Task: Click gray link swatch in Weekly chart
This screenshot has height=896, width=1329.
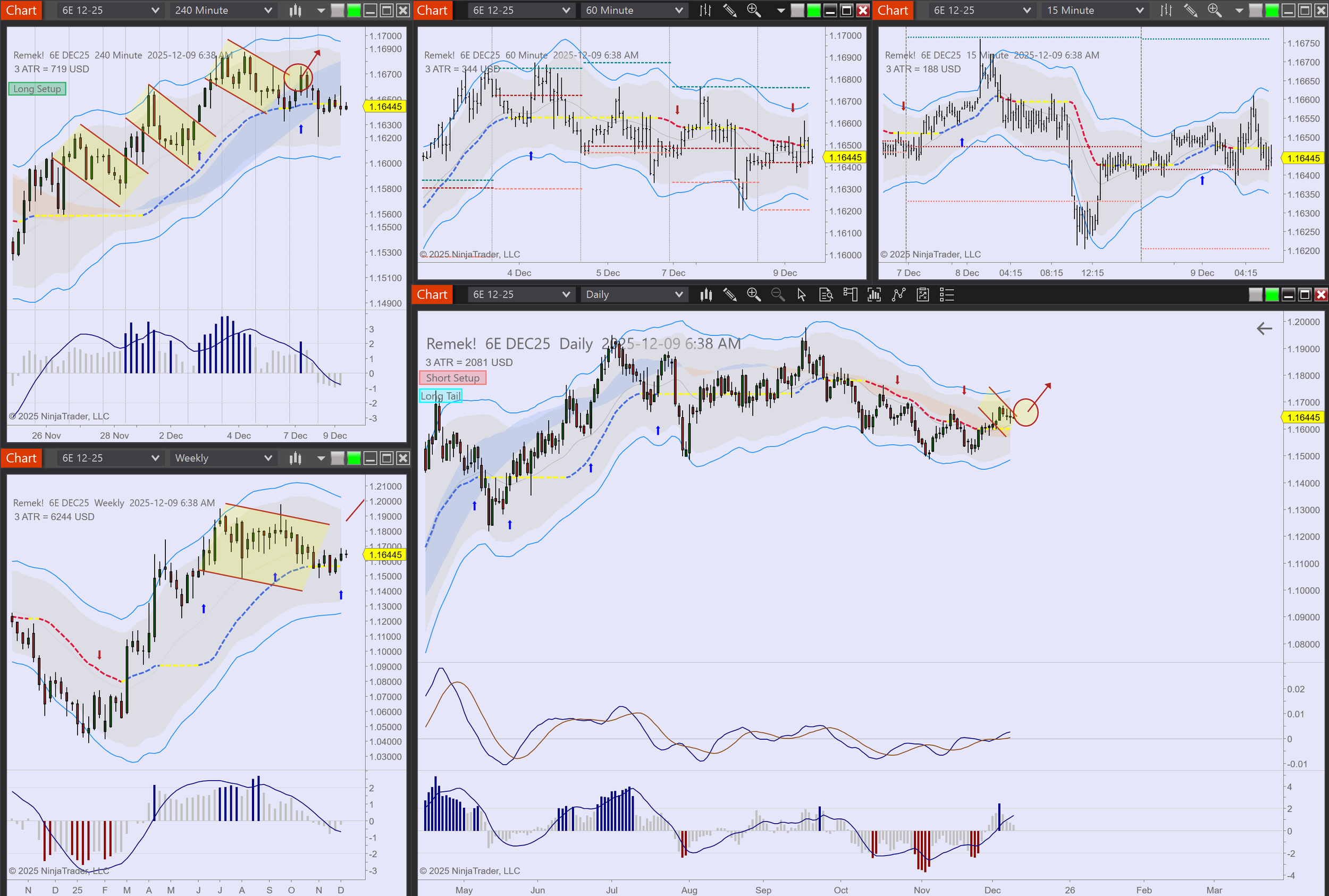Action: 338,458
